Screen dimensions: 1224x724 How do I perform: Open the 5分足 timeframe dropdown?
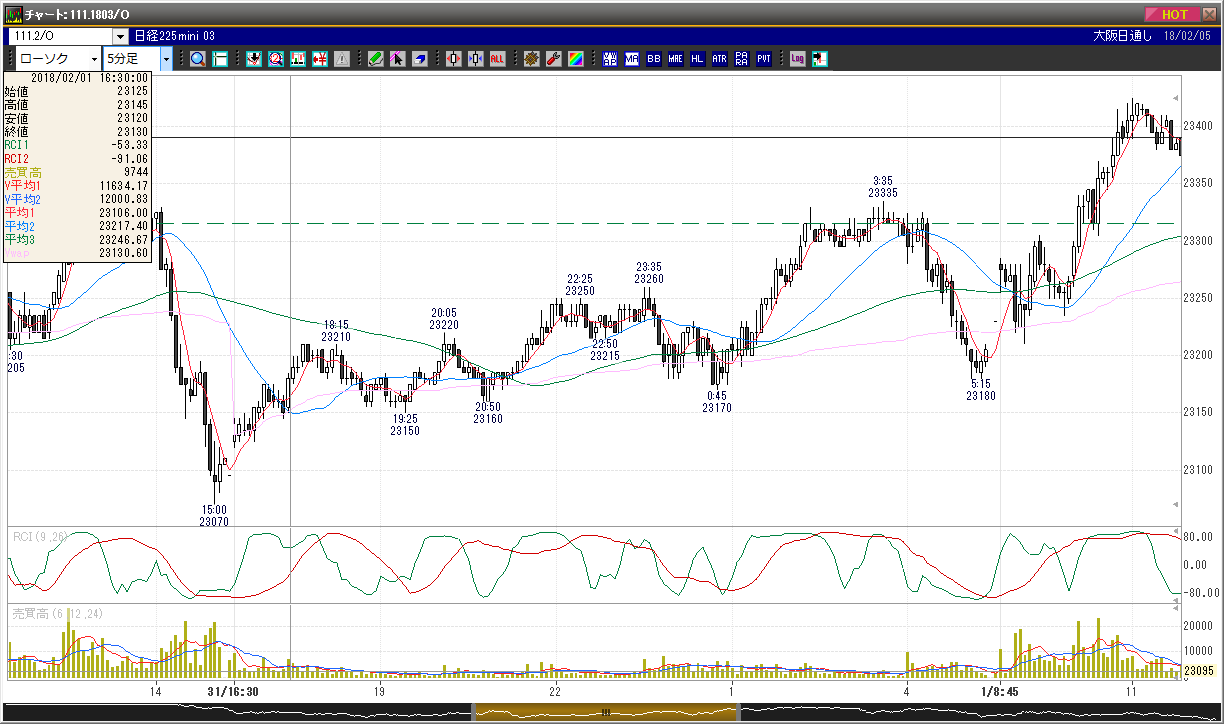(138, 58)
